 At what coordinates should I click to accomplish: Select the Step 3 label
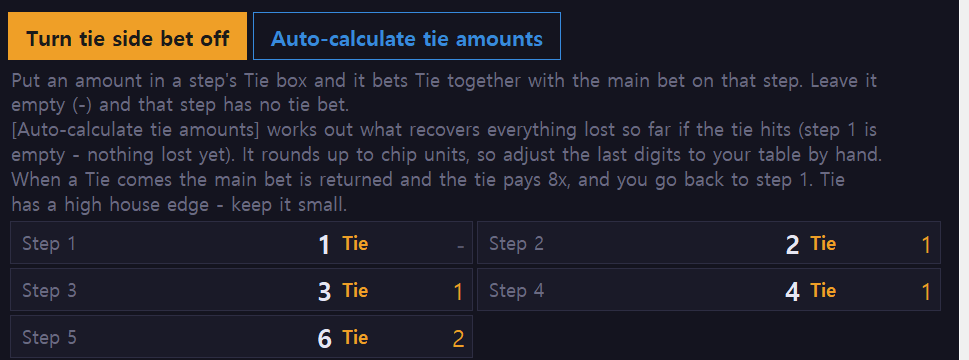tap(49, 290)
